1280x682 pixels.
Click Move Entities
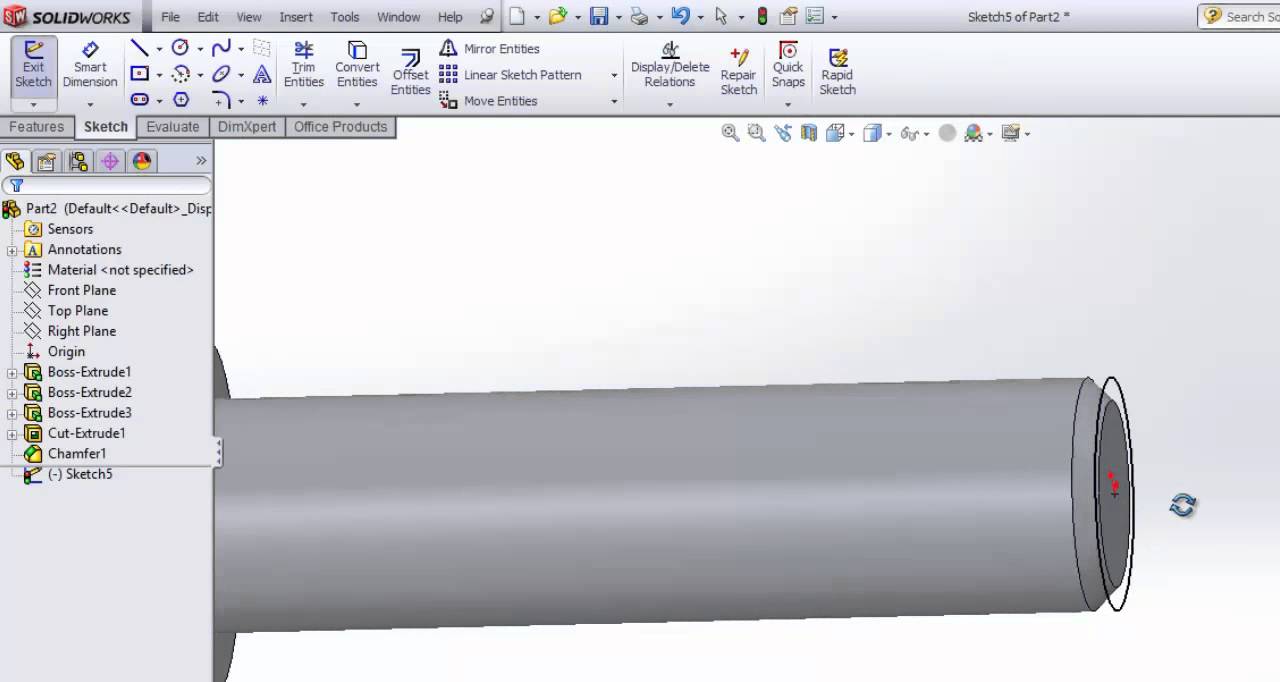click(x=488, y=100)
